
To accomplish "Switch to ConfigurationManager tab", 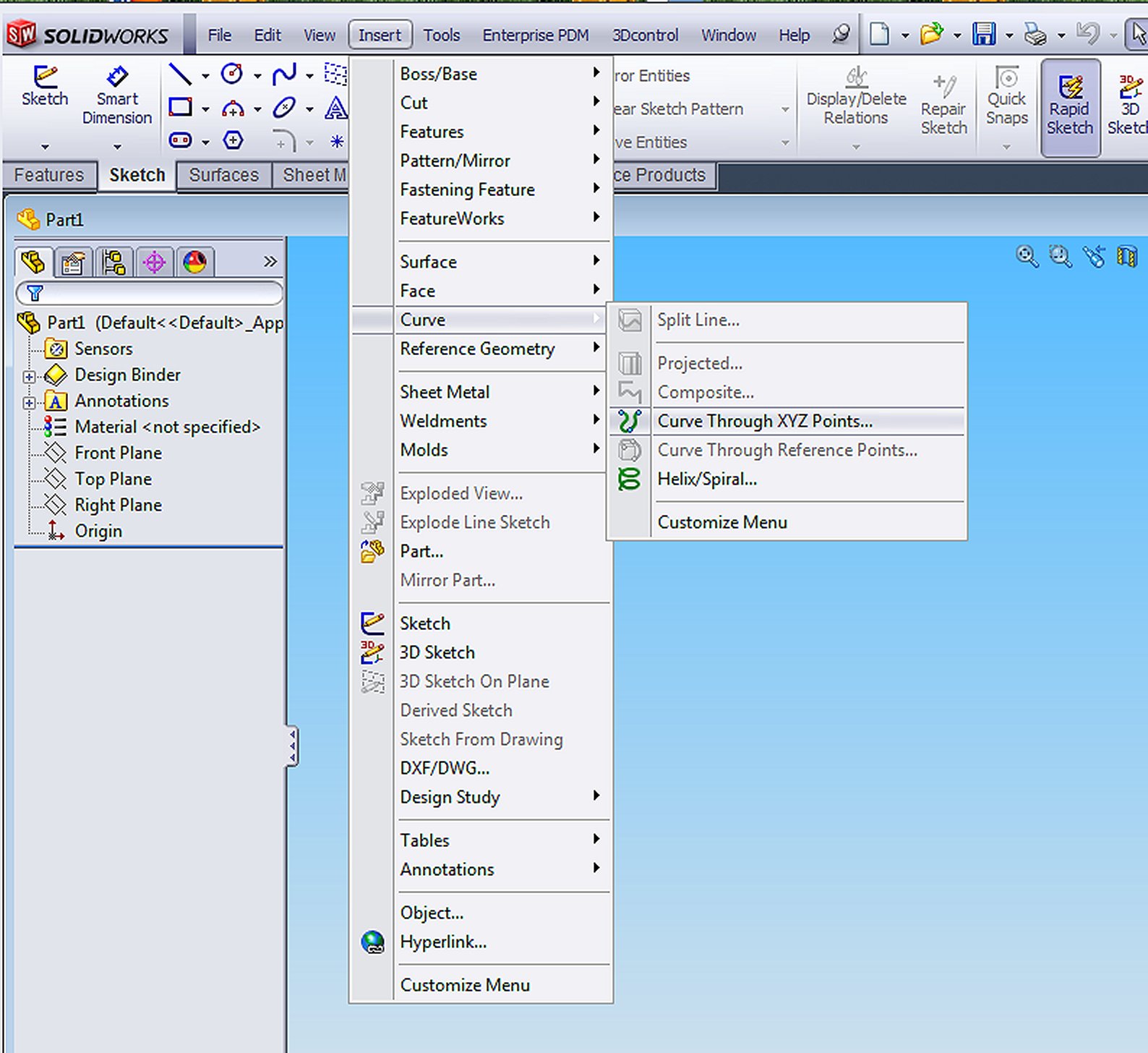I will [x=113, y=262].
